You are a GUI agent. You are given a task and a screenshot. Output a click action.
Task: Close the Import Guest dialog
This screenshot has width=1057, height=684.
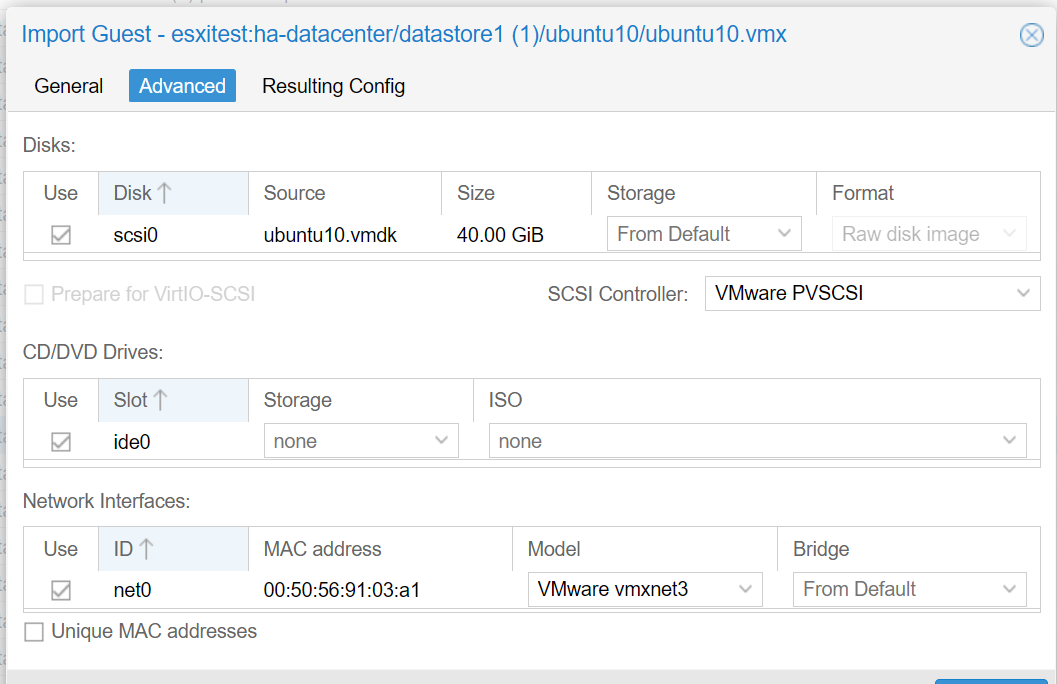1031,35
